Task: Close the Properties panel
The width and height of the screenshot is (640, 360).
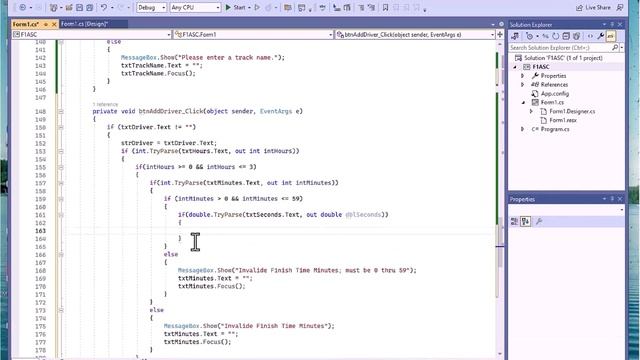Action: pyautogui.click(x=620, y=199)
